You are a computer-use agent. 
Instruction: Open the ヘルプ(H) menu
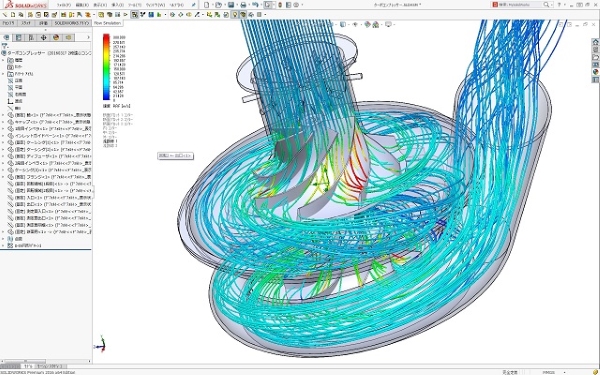tap(177, 5)
